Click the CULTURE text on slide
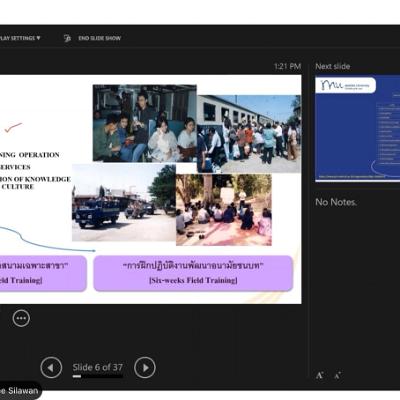 pos(18,187)
